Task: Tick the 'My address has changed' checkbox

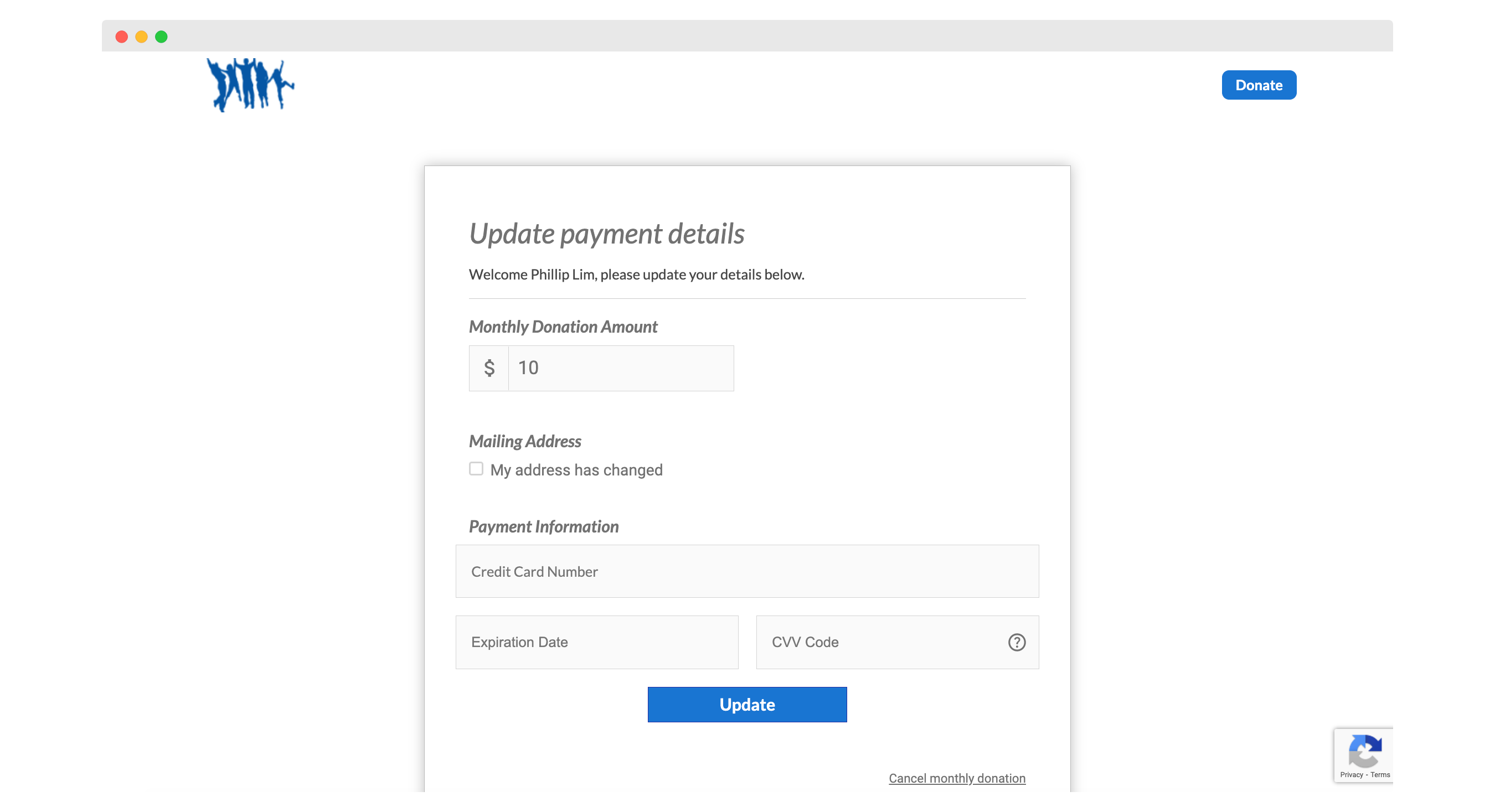Action: (476, 469)
